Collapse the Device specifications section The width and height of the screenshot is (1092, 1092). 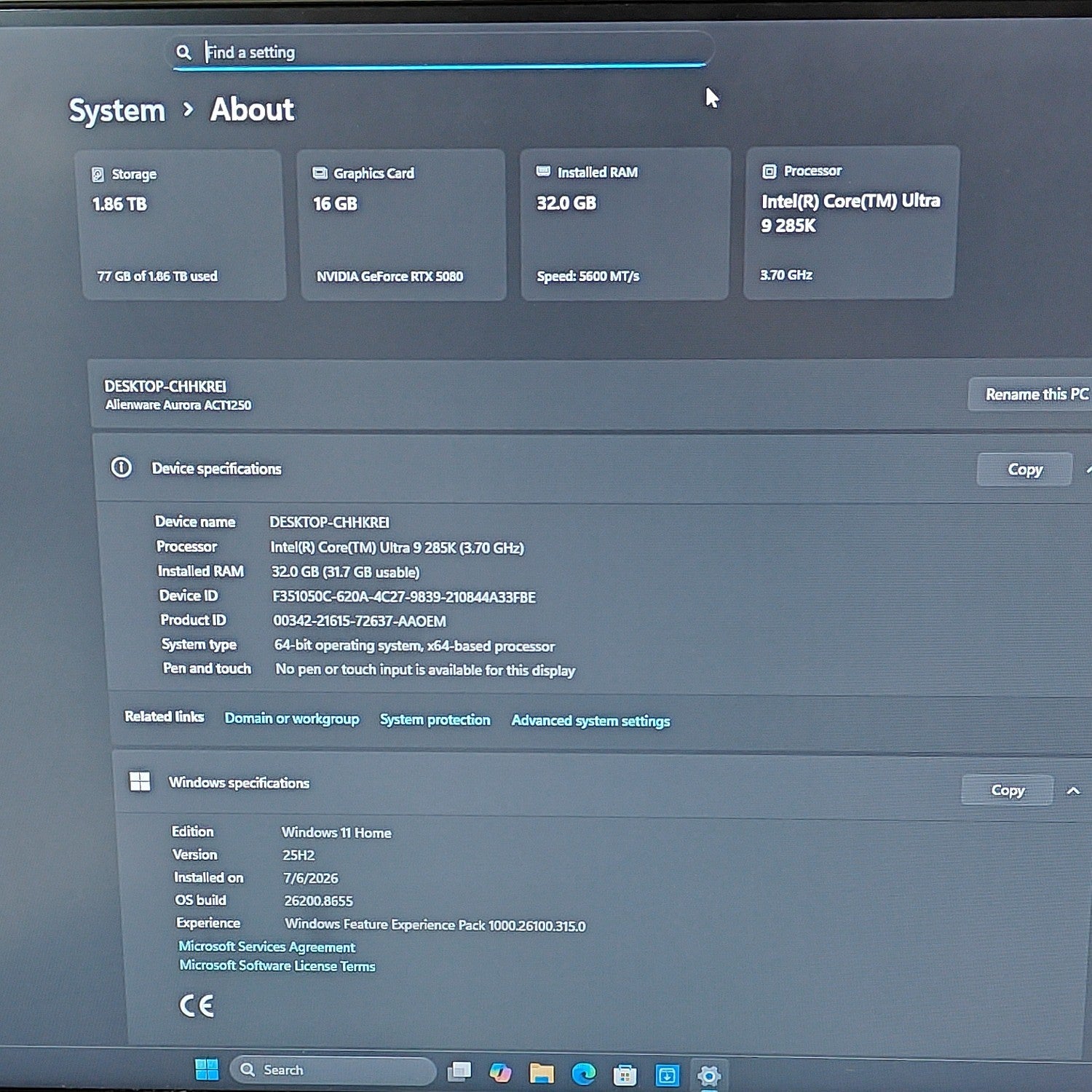coord(1088,470)
